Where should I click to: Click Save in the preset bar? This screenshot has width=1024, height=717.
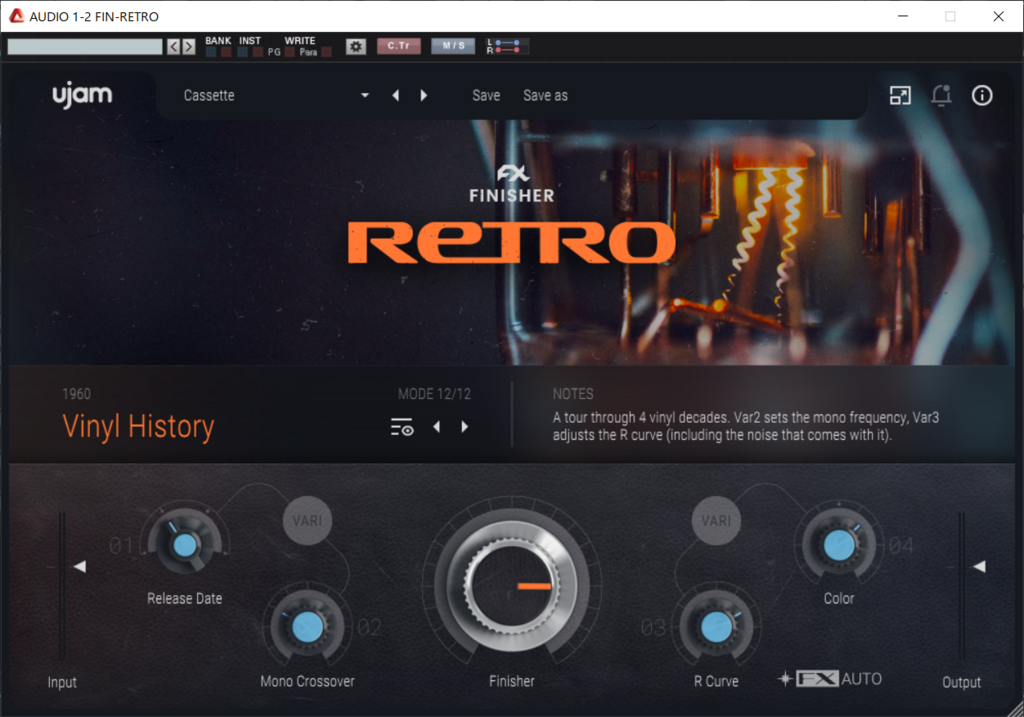486,95
